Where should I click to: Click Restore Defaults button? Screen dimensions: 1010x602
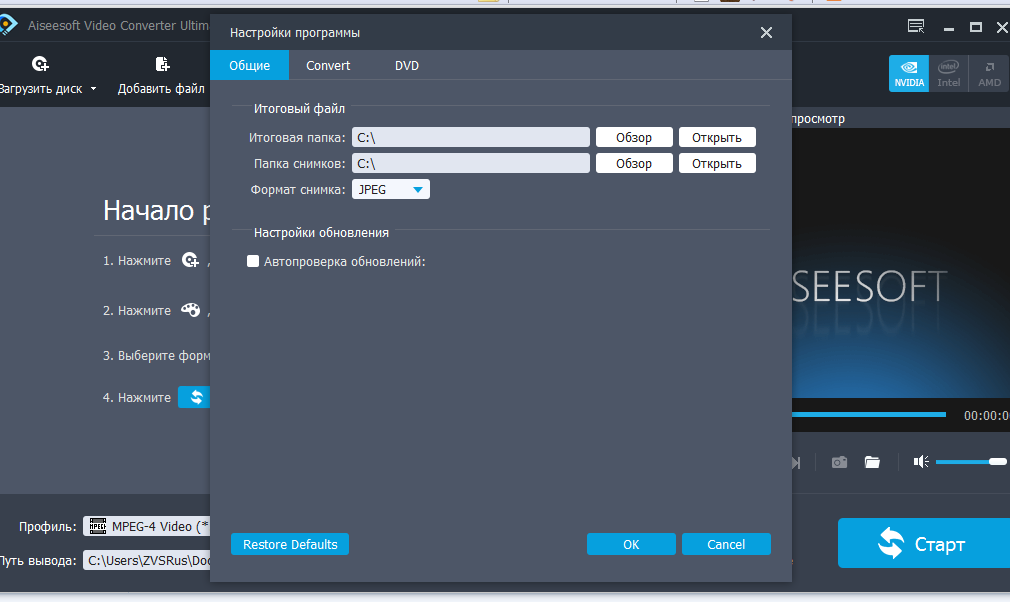pos(290,544)
